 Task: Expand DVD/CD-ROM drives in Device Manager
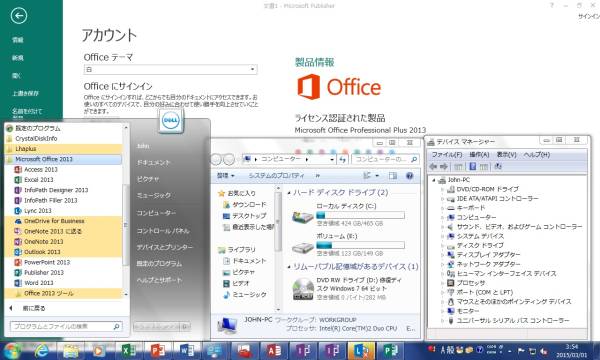(442, 189)
